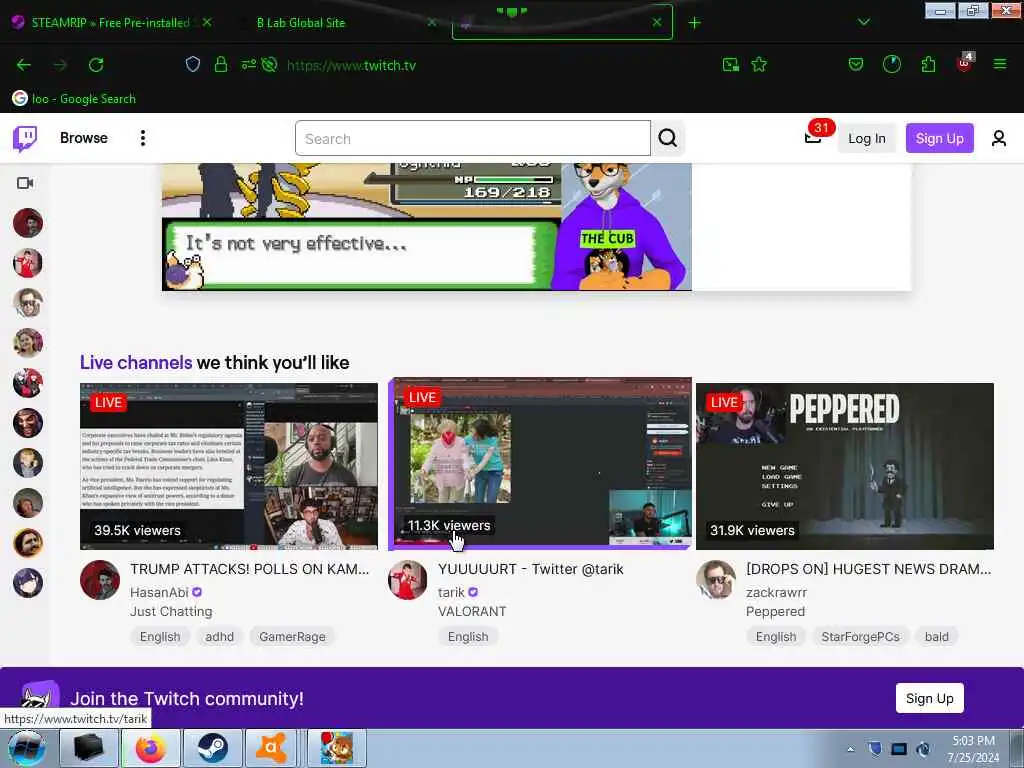Open Steam from the taskbar
Image resolution: width=1024 pixels, height=768 pixels.
(x=212, y=748)
